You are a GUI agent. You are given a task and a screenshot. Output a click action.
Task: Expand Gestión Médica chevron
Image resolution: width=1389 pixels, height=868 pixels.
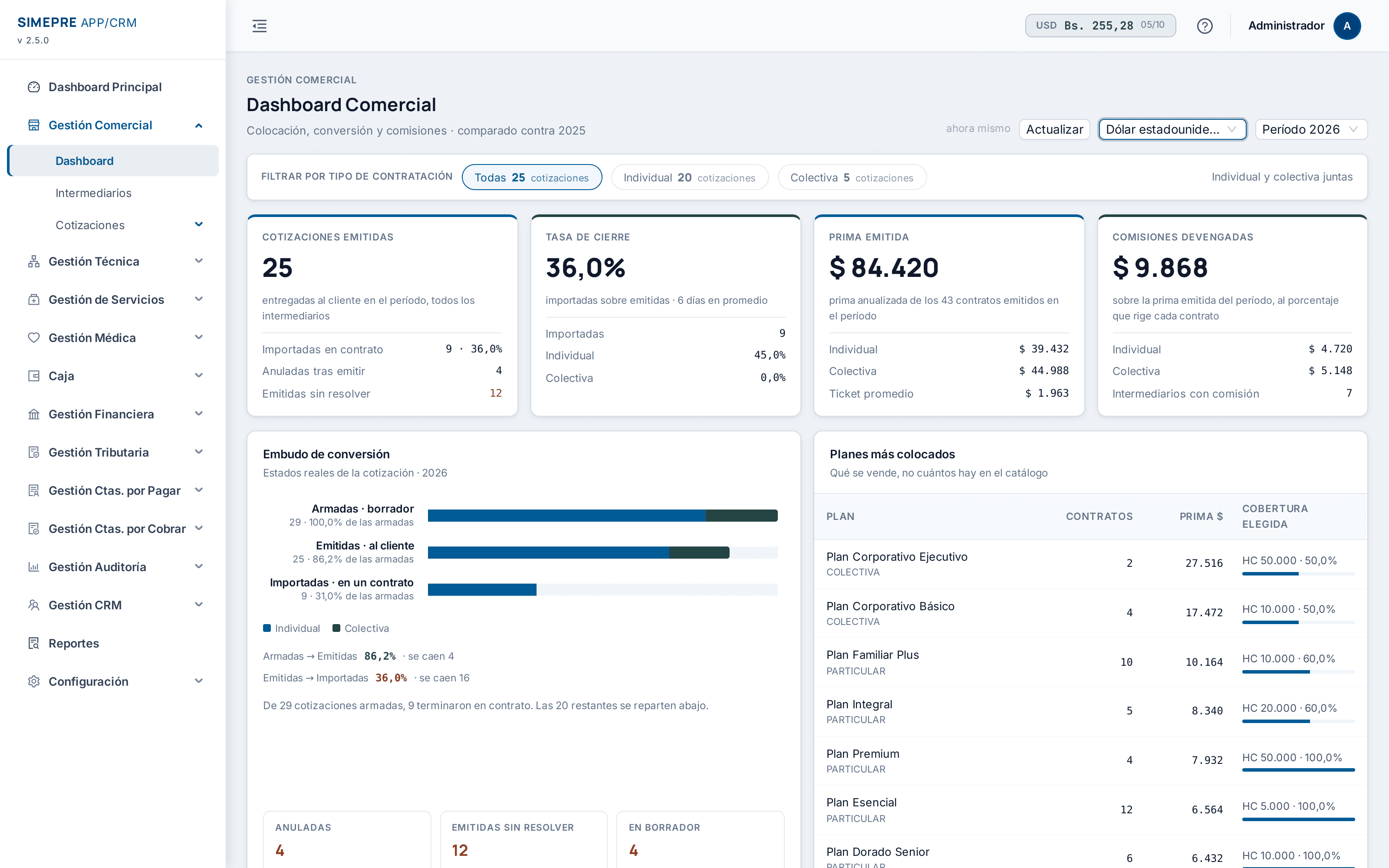(199, 338)
